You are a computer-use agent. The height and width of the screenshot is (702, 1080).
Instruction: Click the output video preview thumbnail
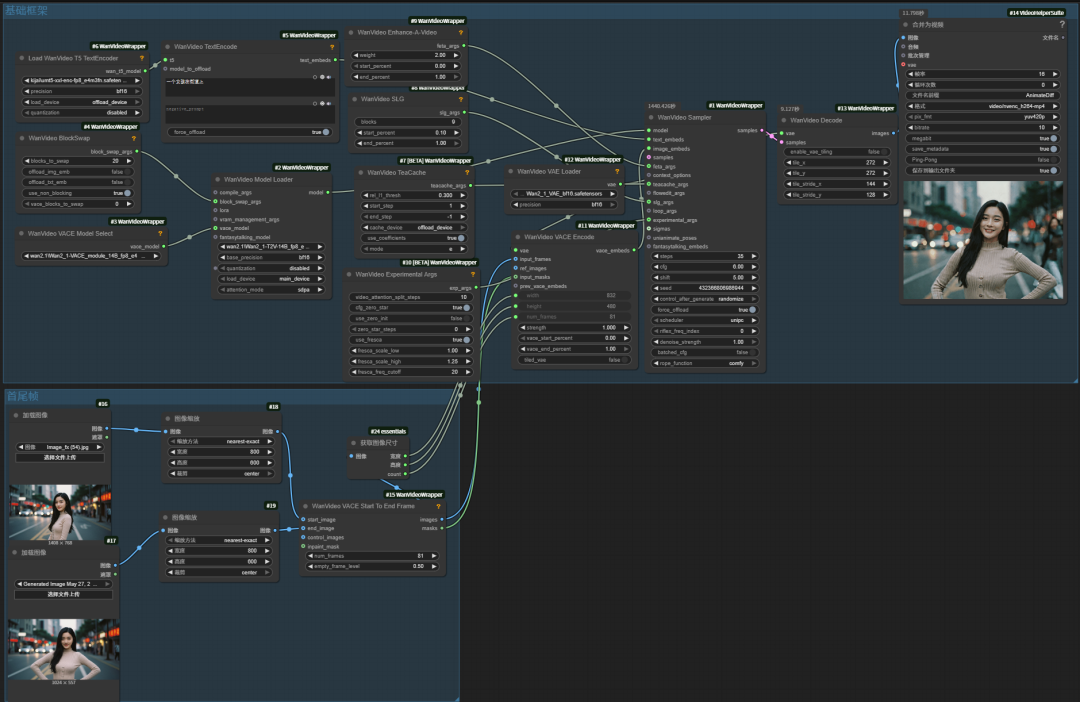click(x=982, y=240)
